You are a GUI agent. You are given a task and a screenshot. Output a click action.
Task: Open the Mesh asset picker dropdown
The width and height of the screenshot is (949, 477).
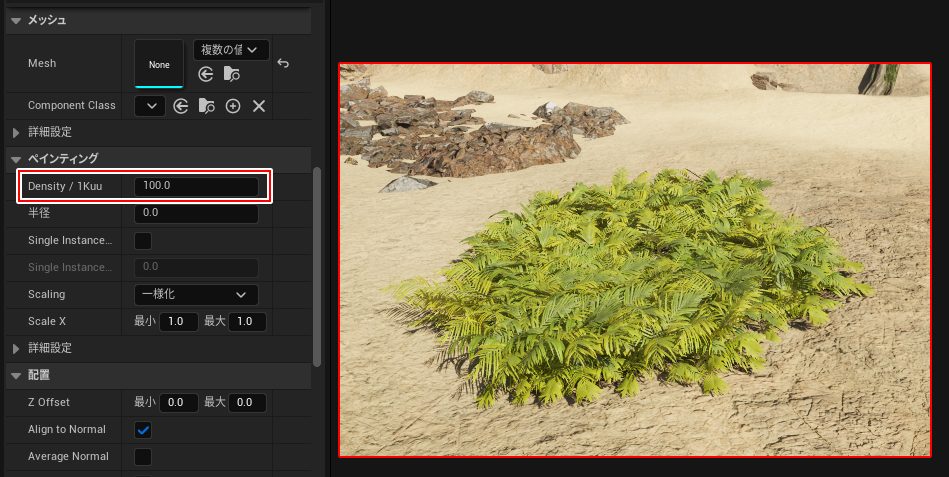[x=231, y=49]
